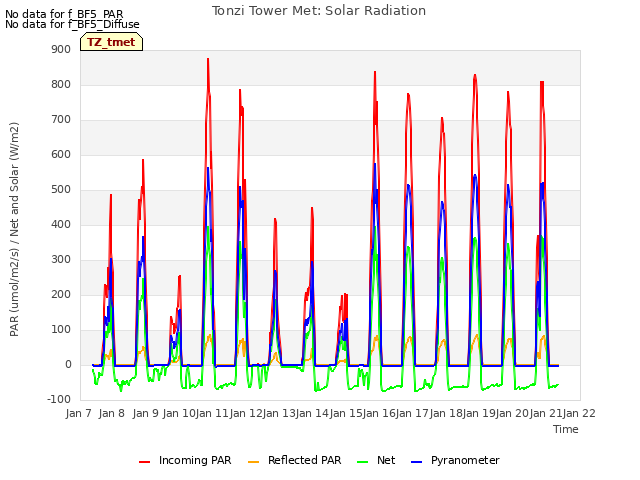Click the Jan 16 red Incoming PAR peak
The height and width of the screenshot is (480, 640).
click(375, 72)
